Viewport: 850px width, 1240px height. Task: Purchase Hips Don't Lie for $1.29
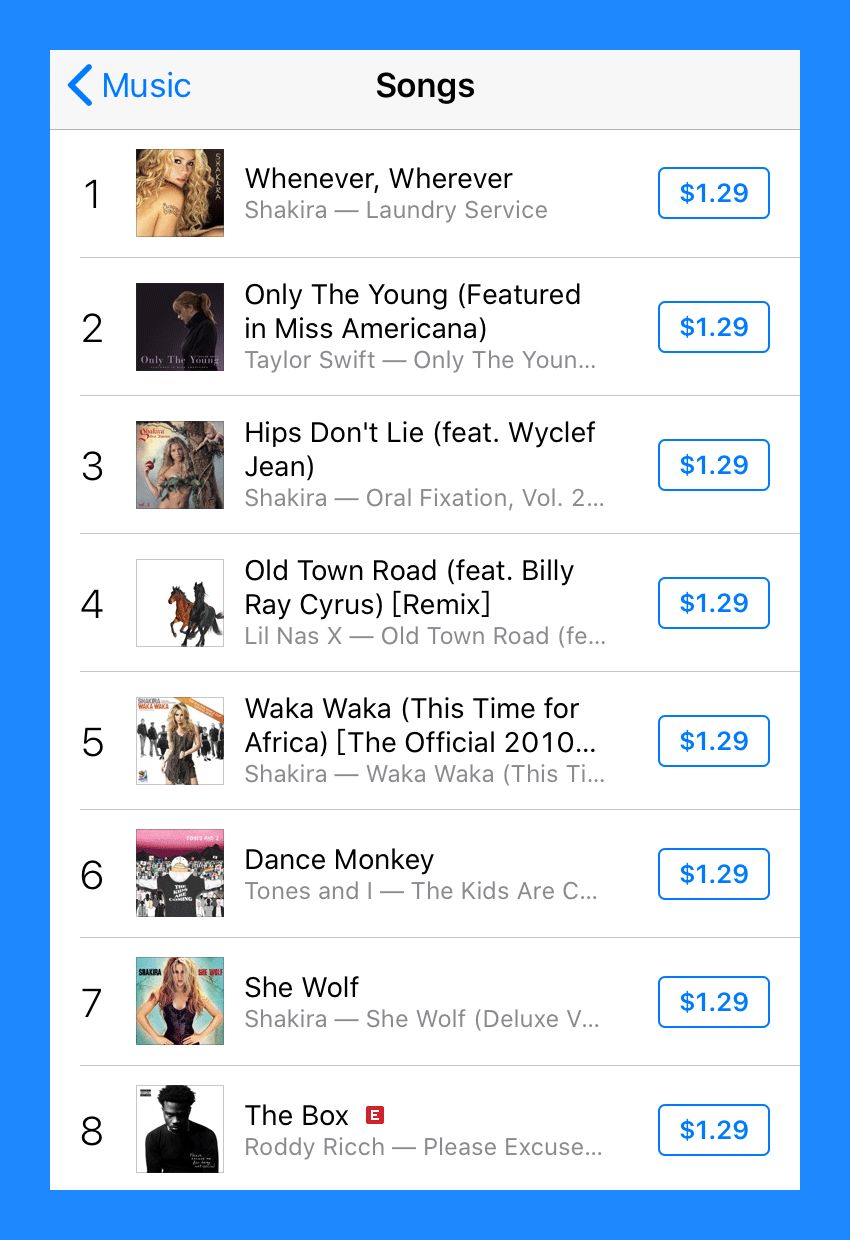click(713, 465)
